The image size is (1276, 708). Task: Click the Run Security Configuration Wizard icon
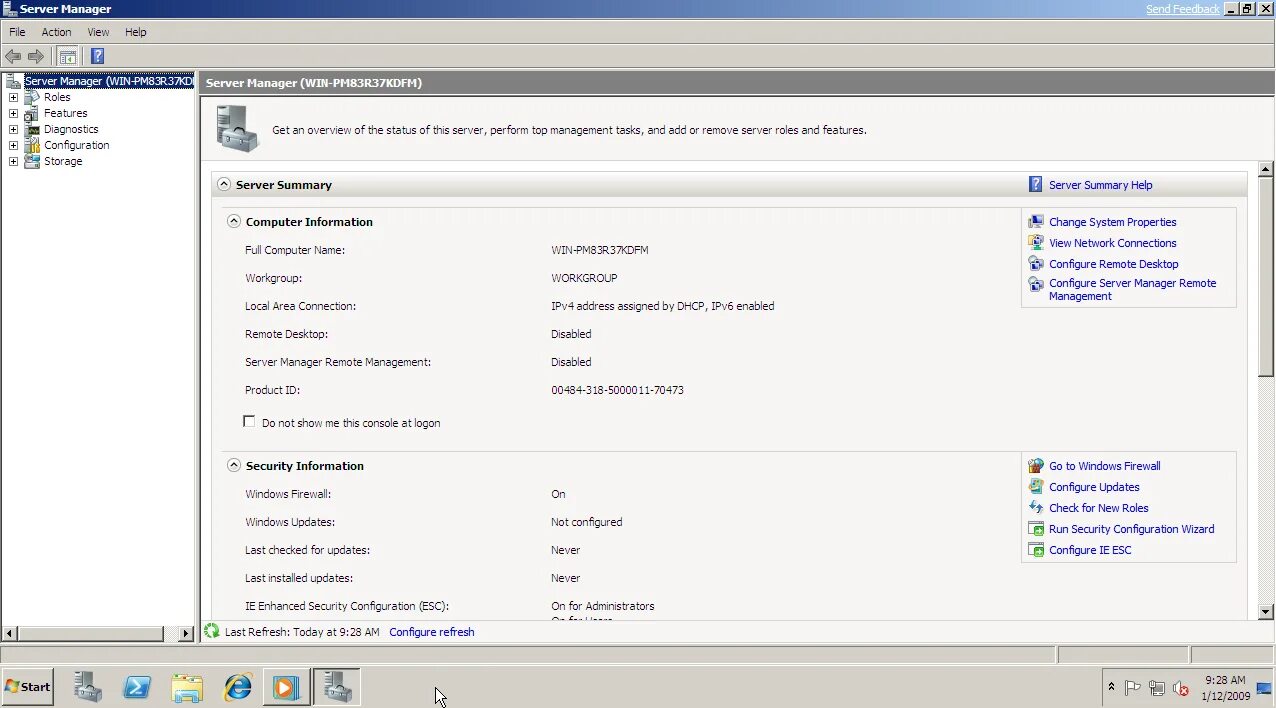(1036, 529)
